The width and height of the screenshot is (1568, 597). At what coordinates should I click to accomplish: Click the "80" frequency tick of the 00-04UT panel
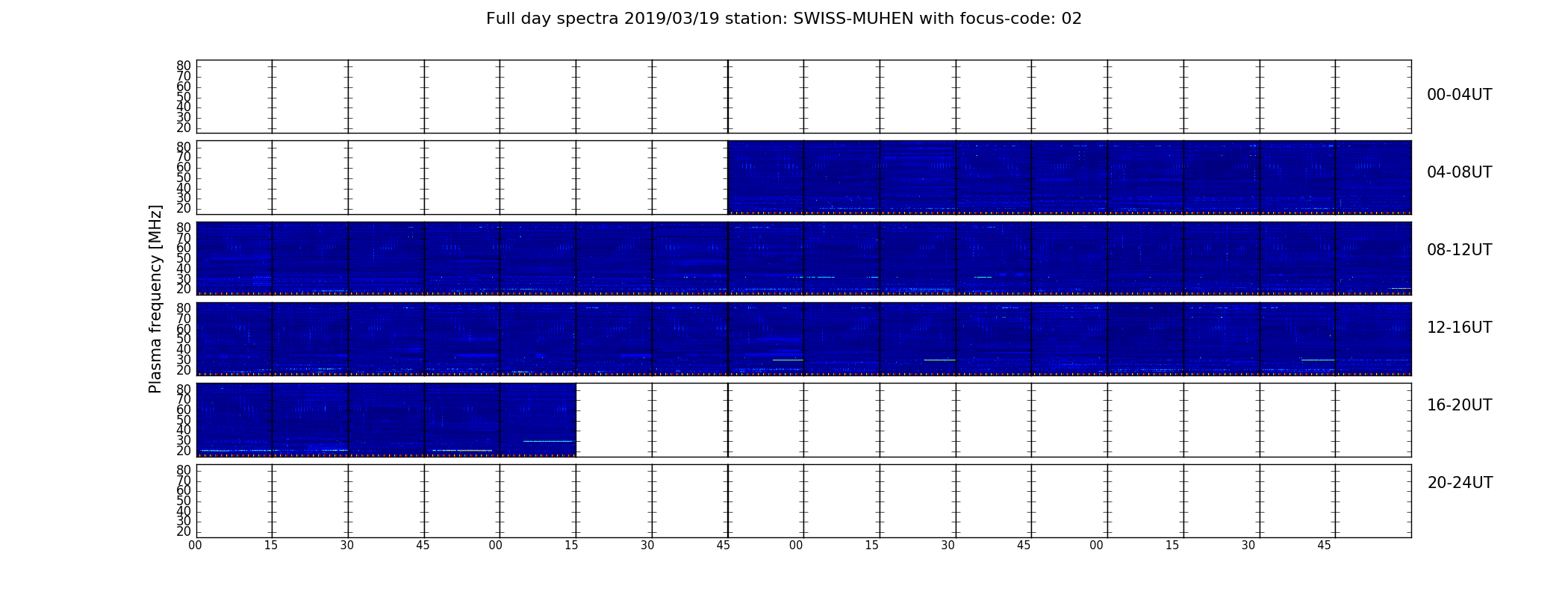tap(184, 66)
